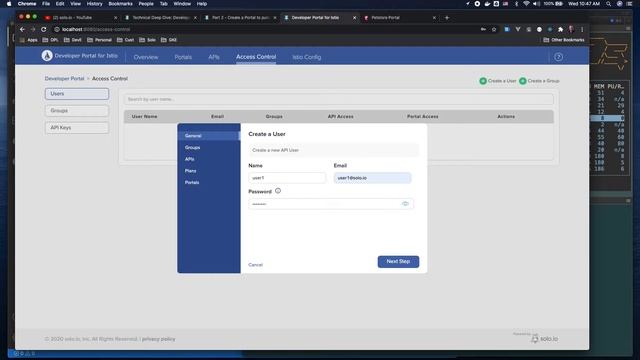Select the Groups sidebar section

(x=77, y=111)
